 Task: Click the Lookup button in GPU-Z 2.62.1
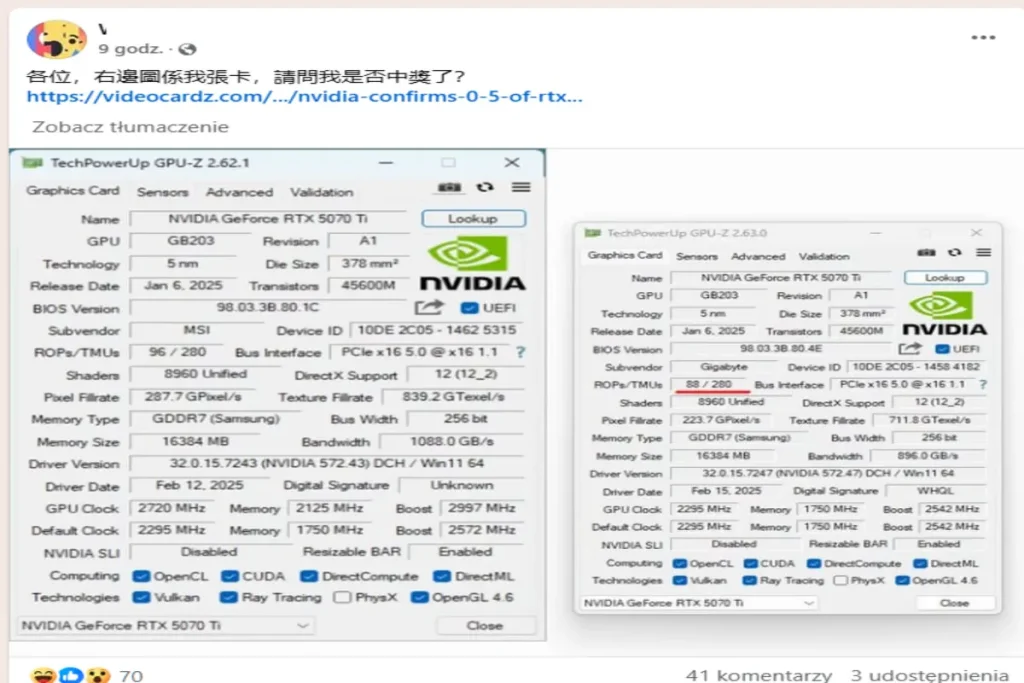(x=473, y=219)
